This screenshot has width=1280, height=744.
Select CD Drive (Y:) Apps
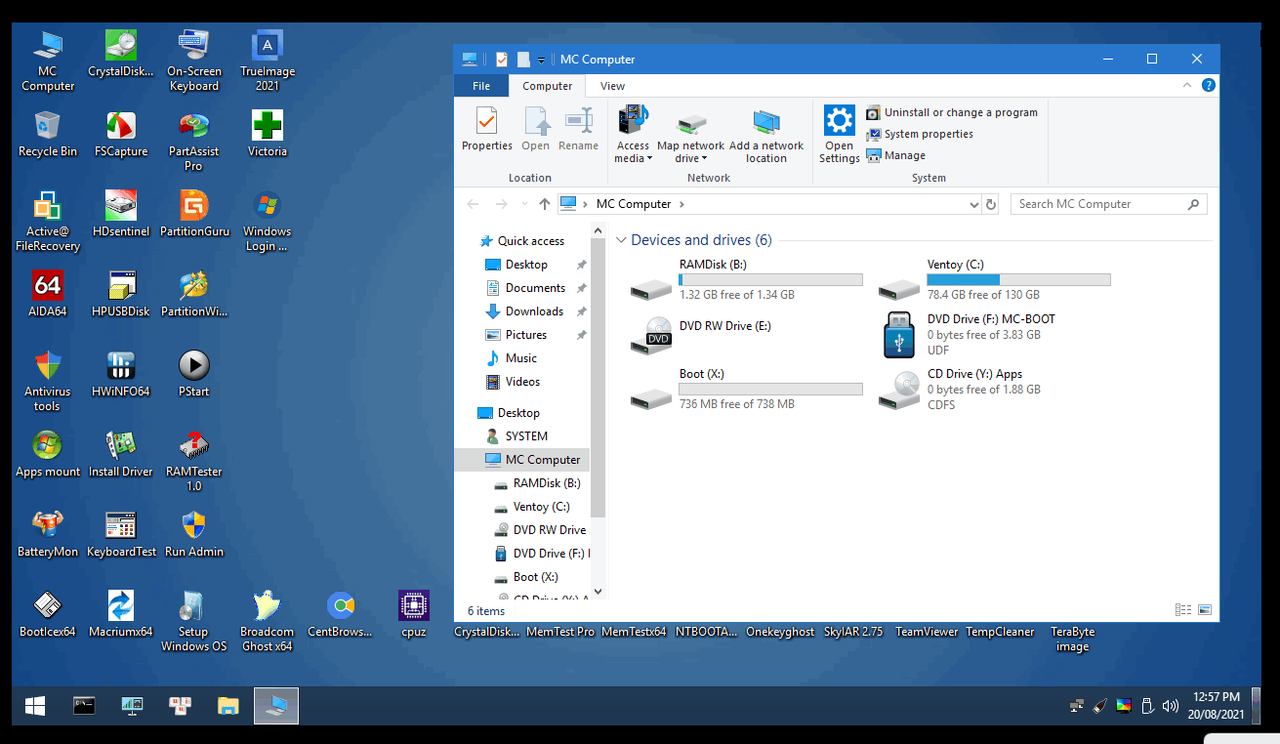click(x=994, y=389)
